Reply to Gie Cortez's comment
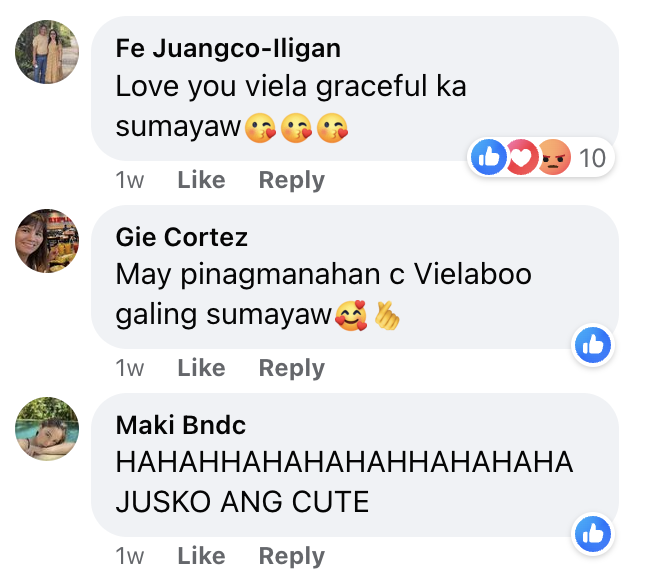The width and height of the screenshot is (650, 583). (292, 369)
